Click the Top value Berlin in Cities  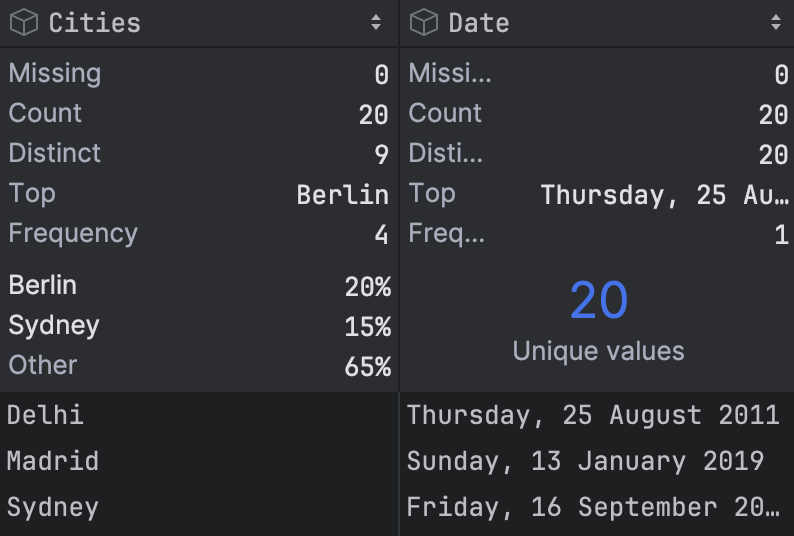pyautogui.click(x=343, y=195)
